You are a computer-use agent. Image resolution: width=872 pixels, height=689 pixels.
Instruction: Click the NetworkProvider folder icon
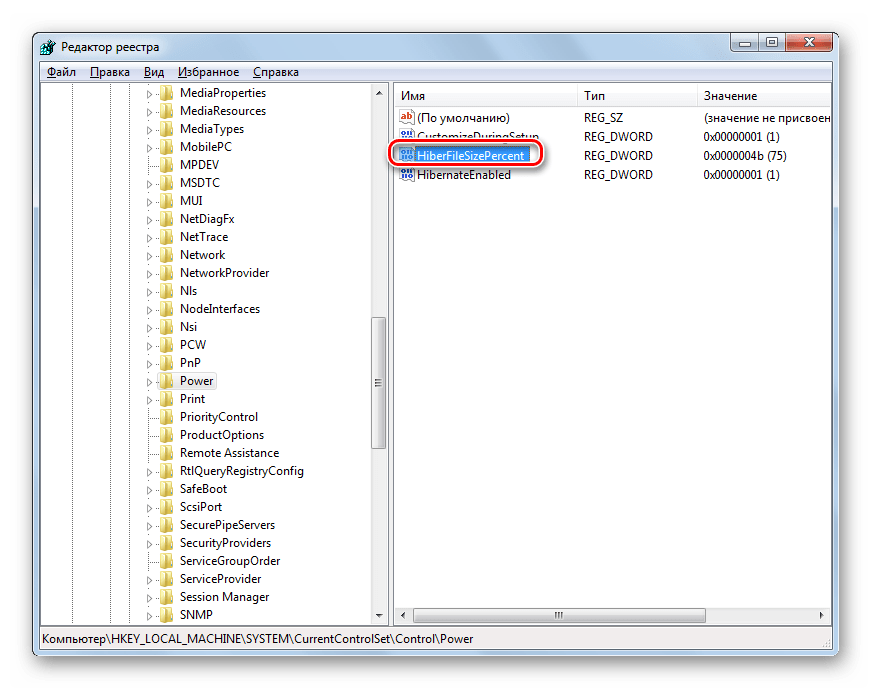(166, 273)
